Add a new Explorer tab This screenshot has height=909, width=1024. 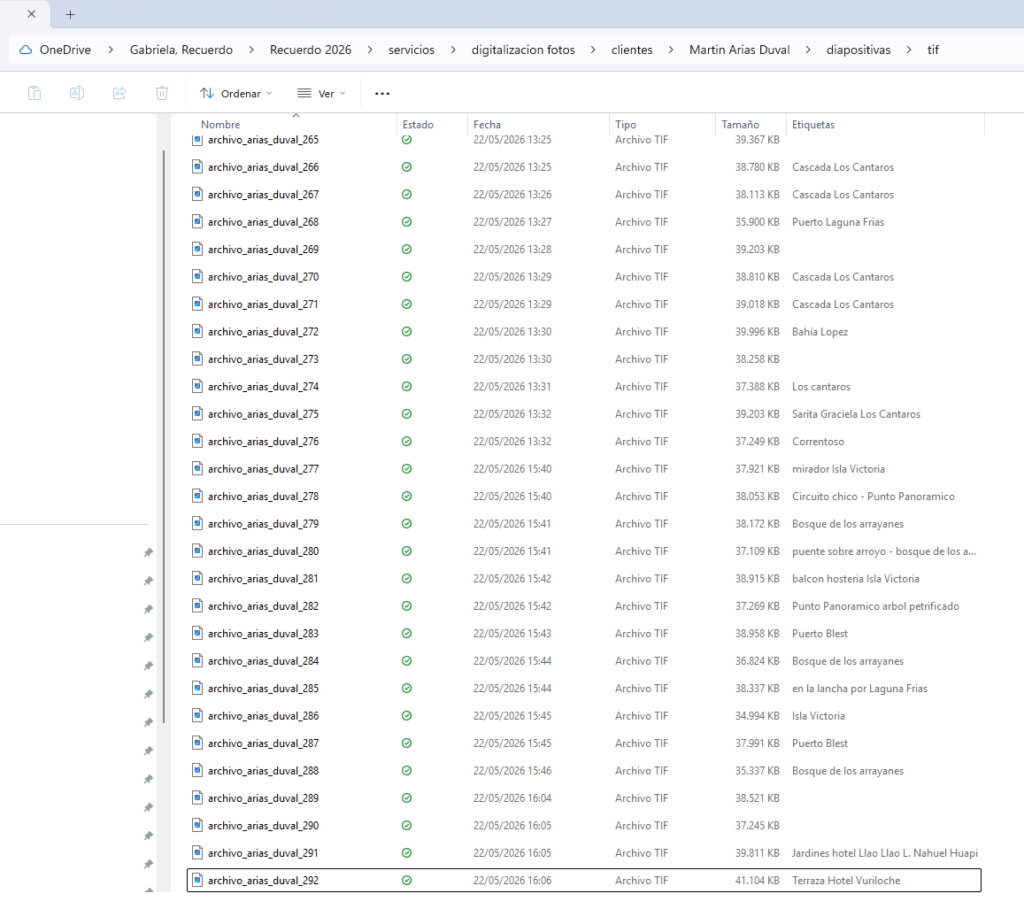(x=71, y=14)
